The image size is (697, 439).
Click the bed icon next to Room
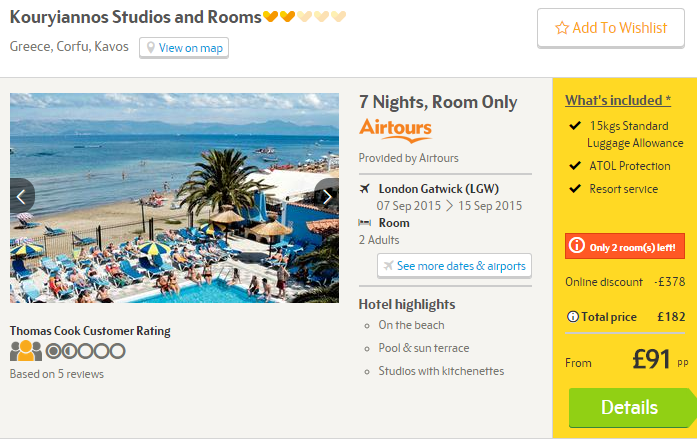(365, 223)
